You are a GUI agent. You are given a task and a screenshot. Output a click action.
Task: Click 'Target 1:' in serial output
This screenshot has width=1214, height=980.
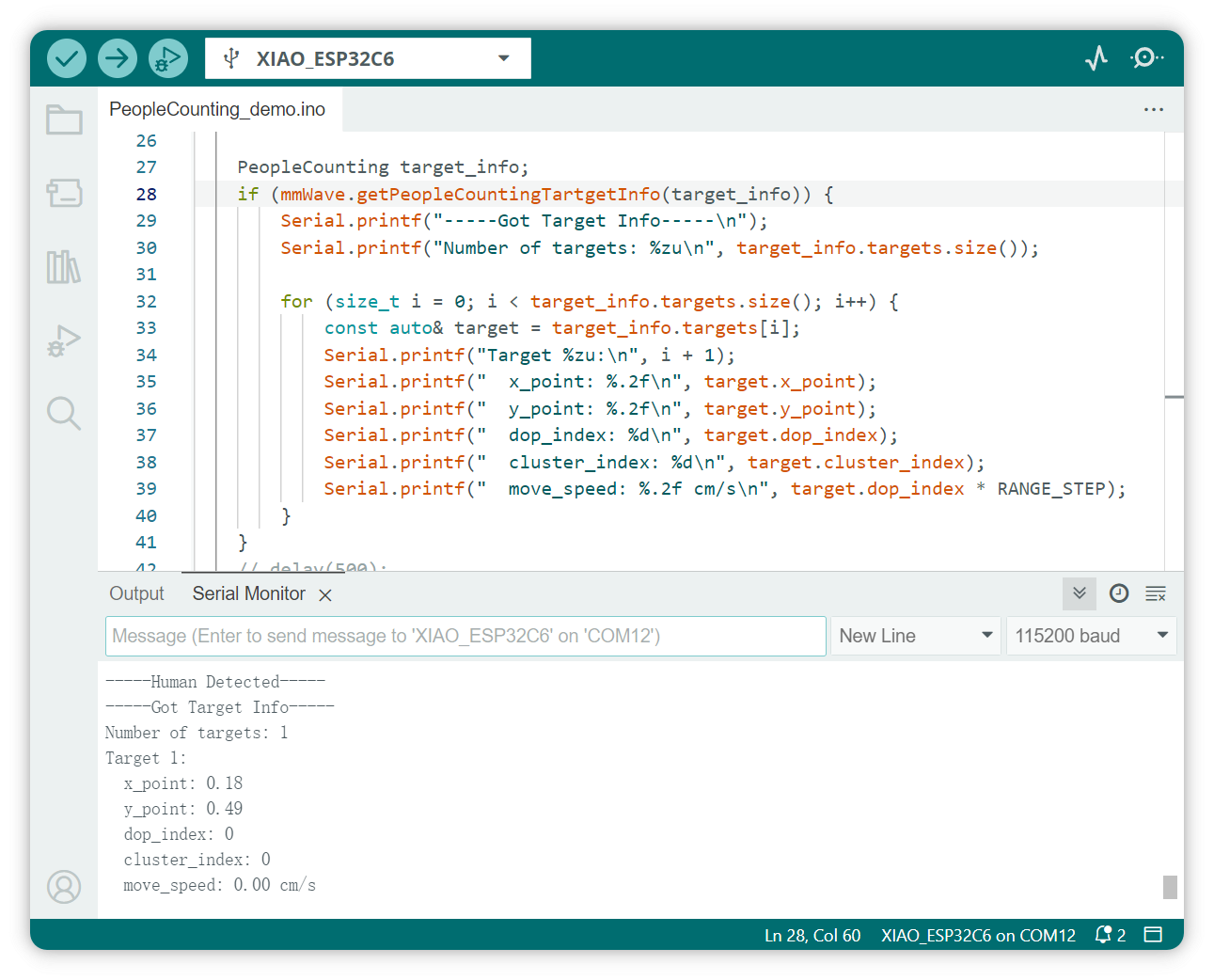tap(146, 758)
